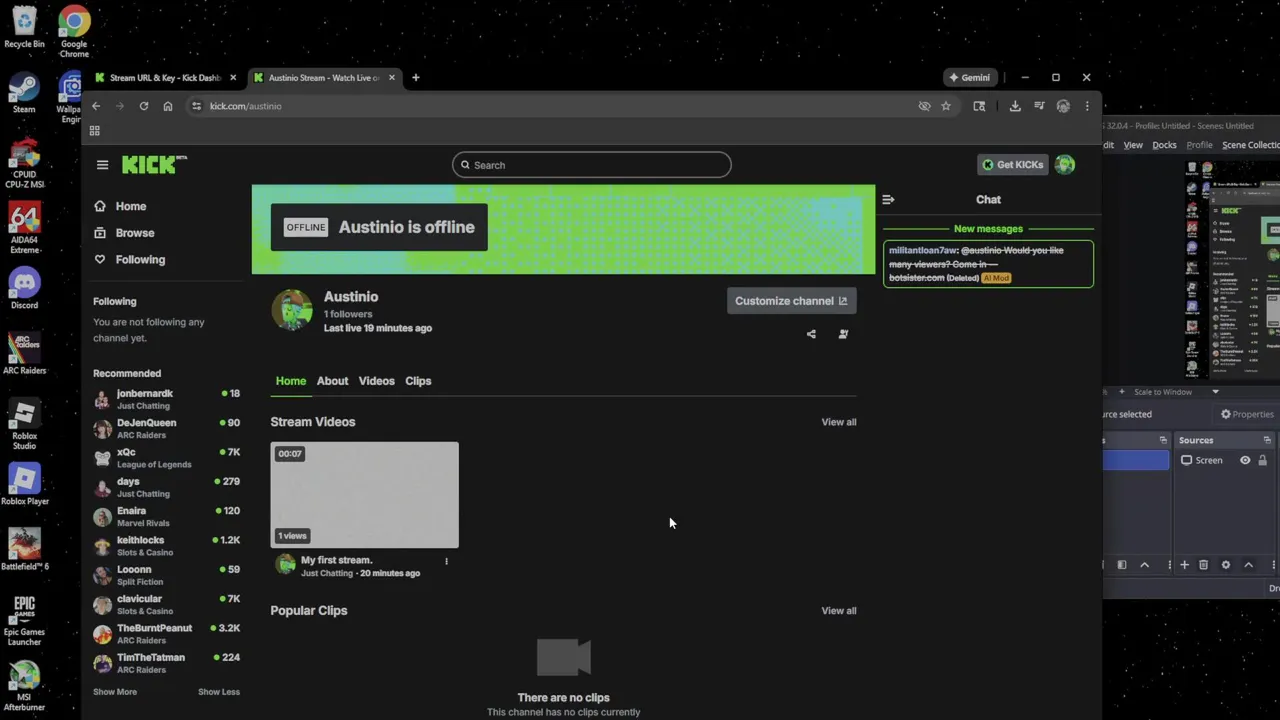Switch to the About tab

(x=332, y=381)
